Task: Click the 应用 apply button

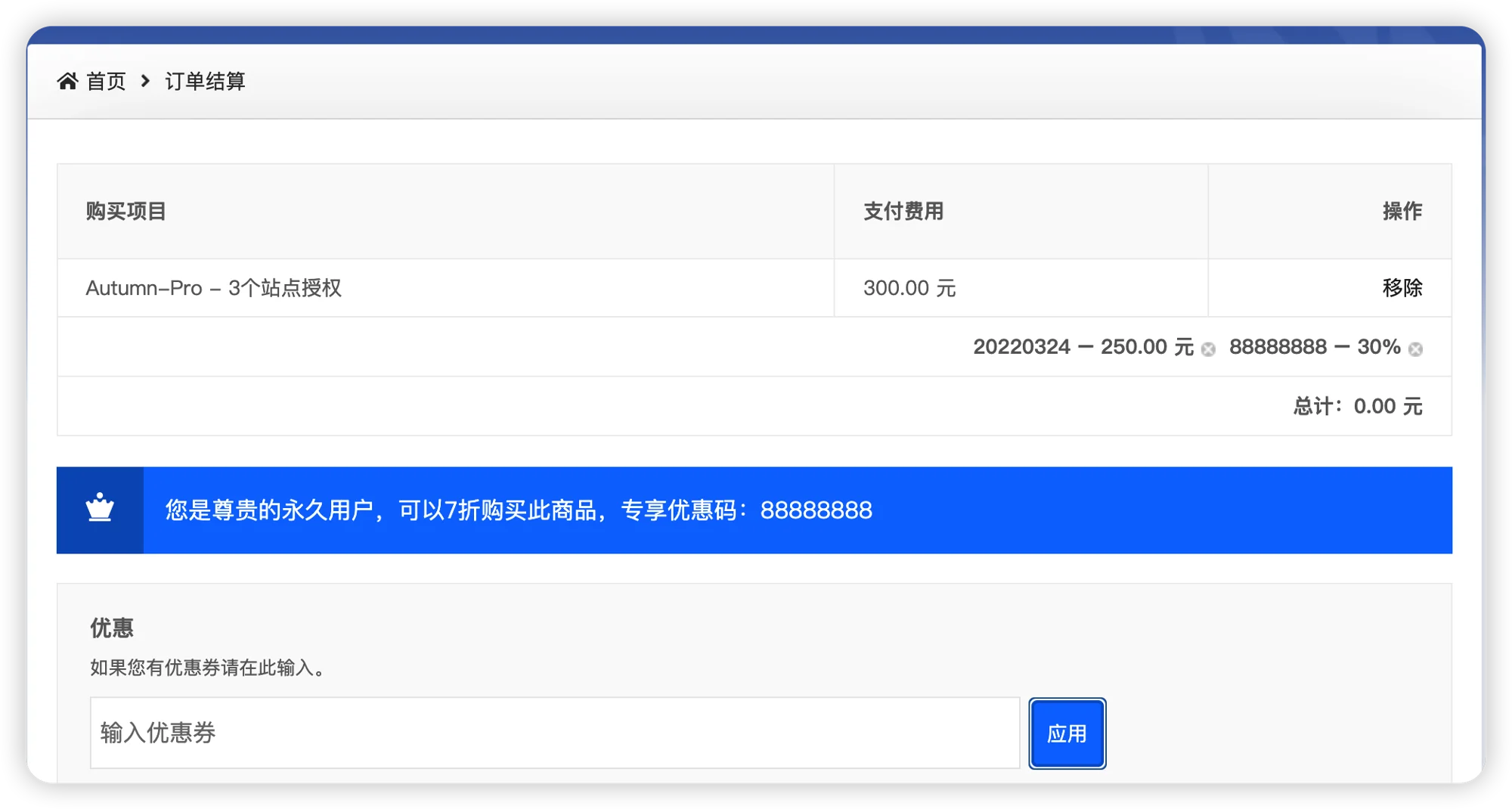Action: click(x=1067, y=733)
